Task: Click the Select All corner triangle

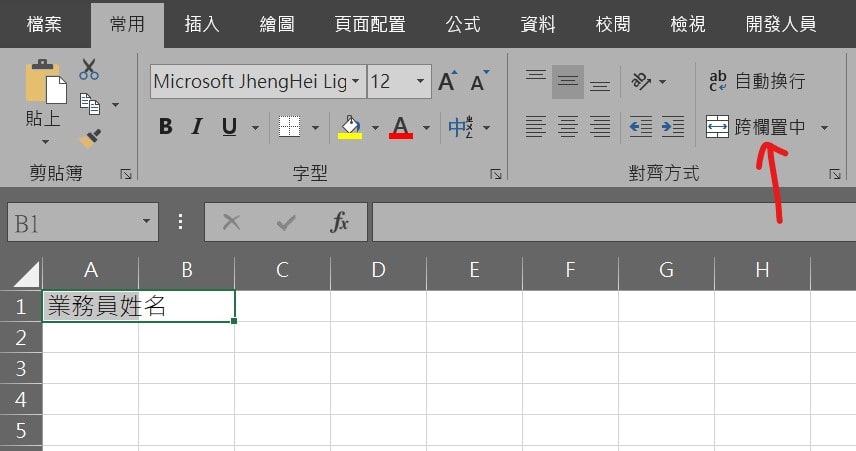Action: pos(26,274)
